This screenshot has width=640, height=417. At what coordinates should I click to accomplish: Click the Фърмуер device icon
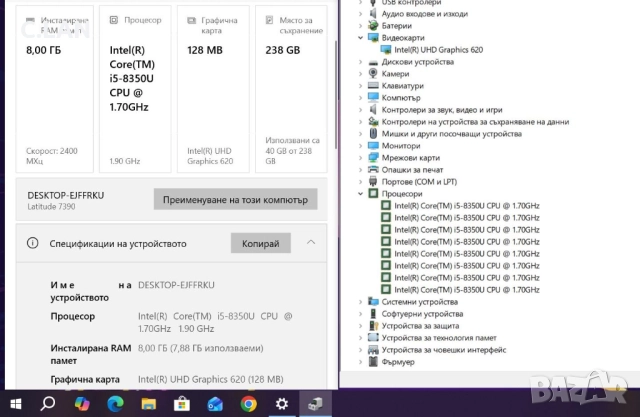(373, 362)
